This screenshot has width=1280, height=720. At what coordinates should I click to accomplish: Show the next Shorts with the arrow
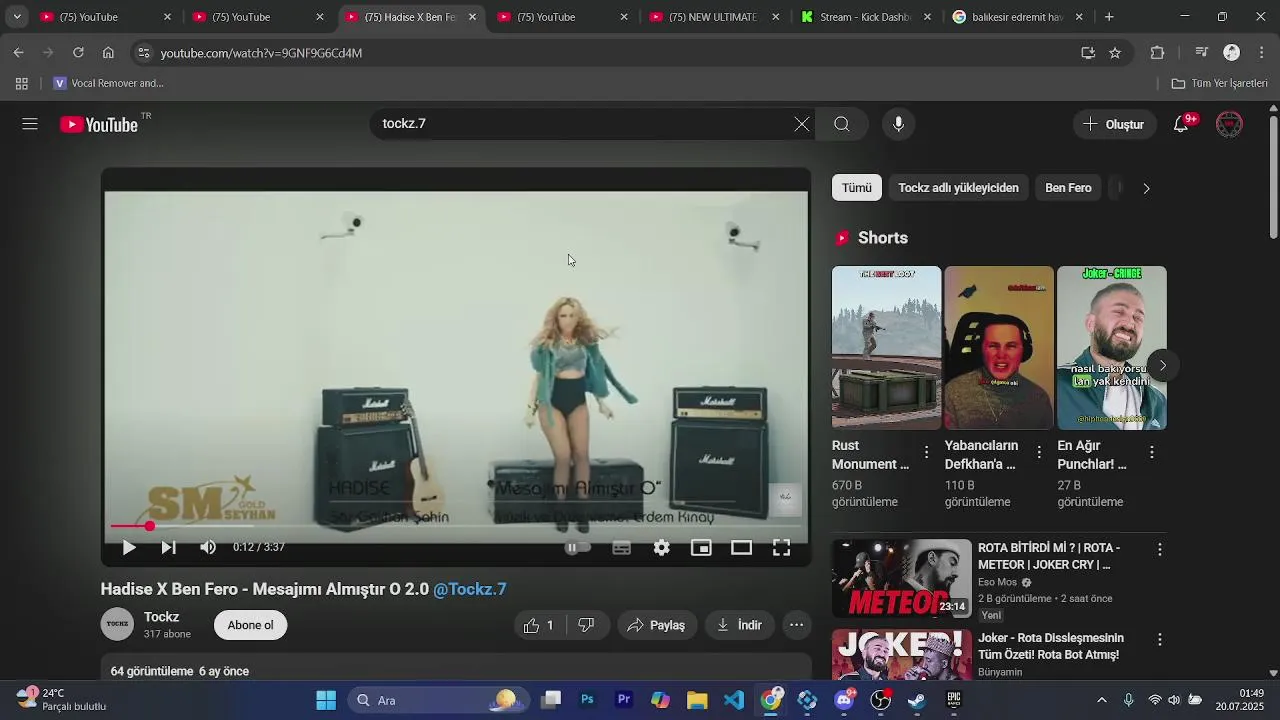pos(1162,365)
